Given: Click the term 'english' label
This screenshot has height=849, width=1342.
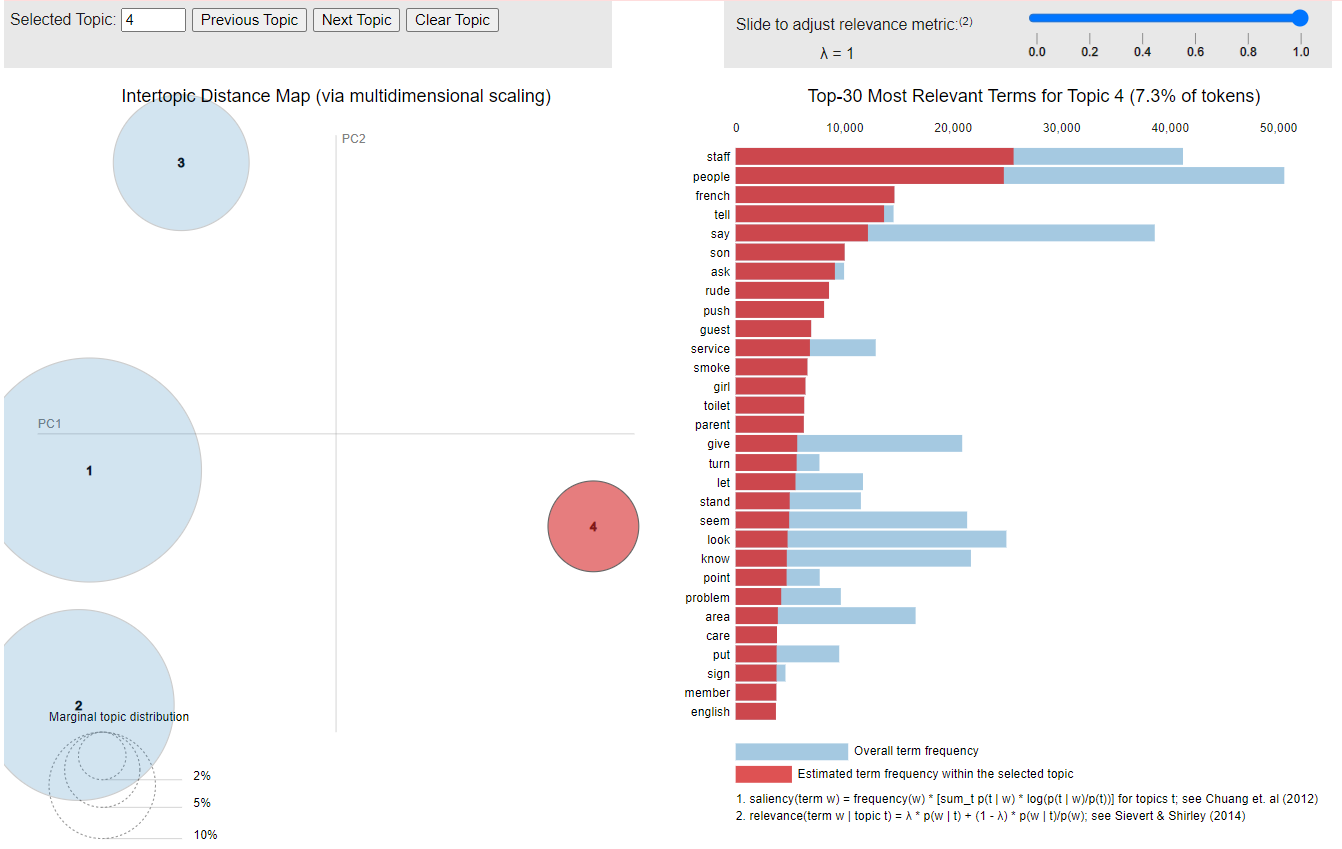Looking at the screenshot, I should pyautogui.click(x=711, y=712).
